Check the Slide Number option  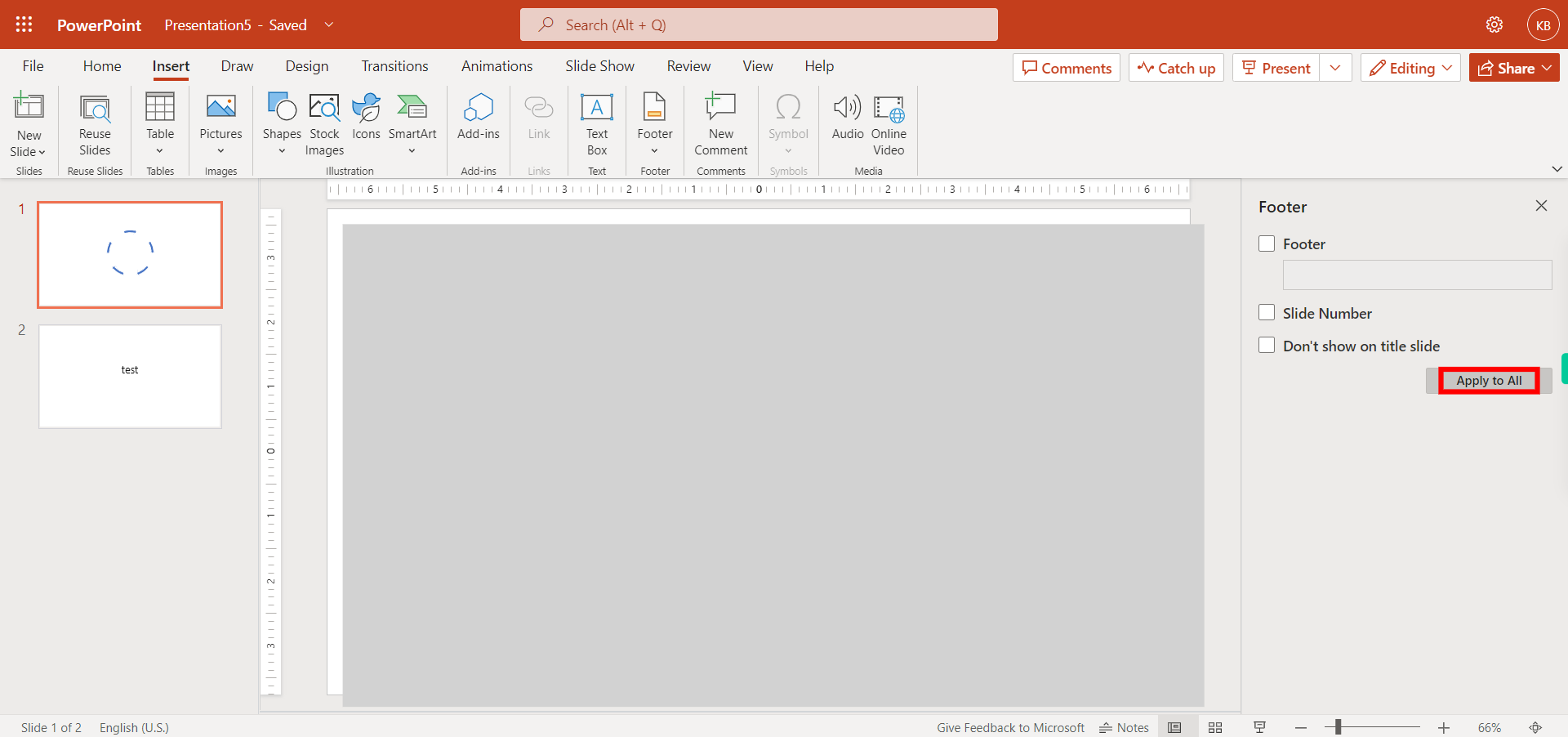coord(1267,313)
